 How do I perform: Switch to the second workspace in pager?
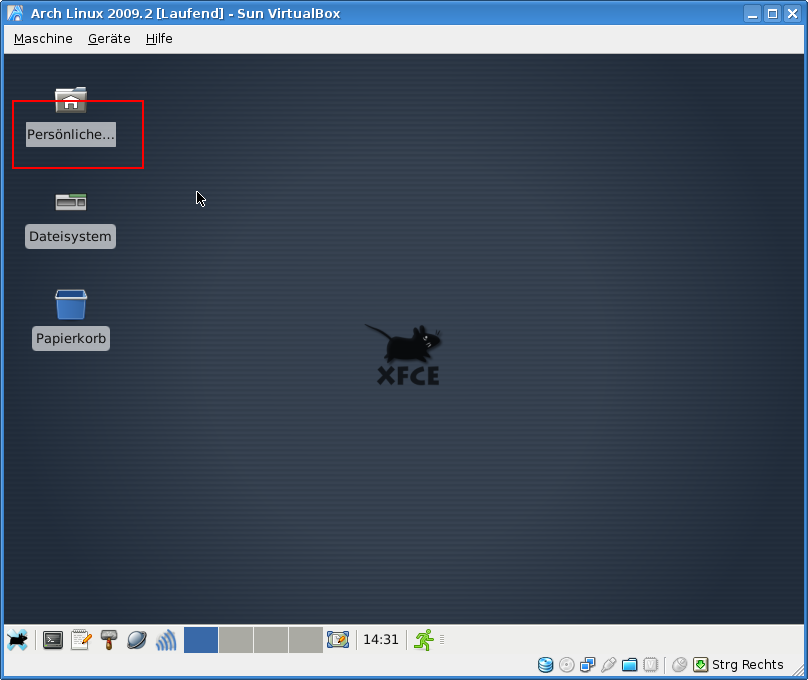[236, 640]
